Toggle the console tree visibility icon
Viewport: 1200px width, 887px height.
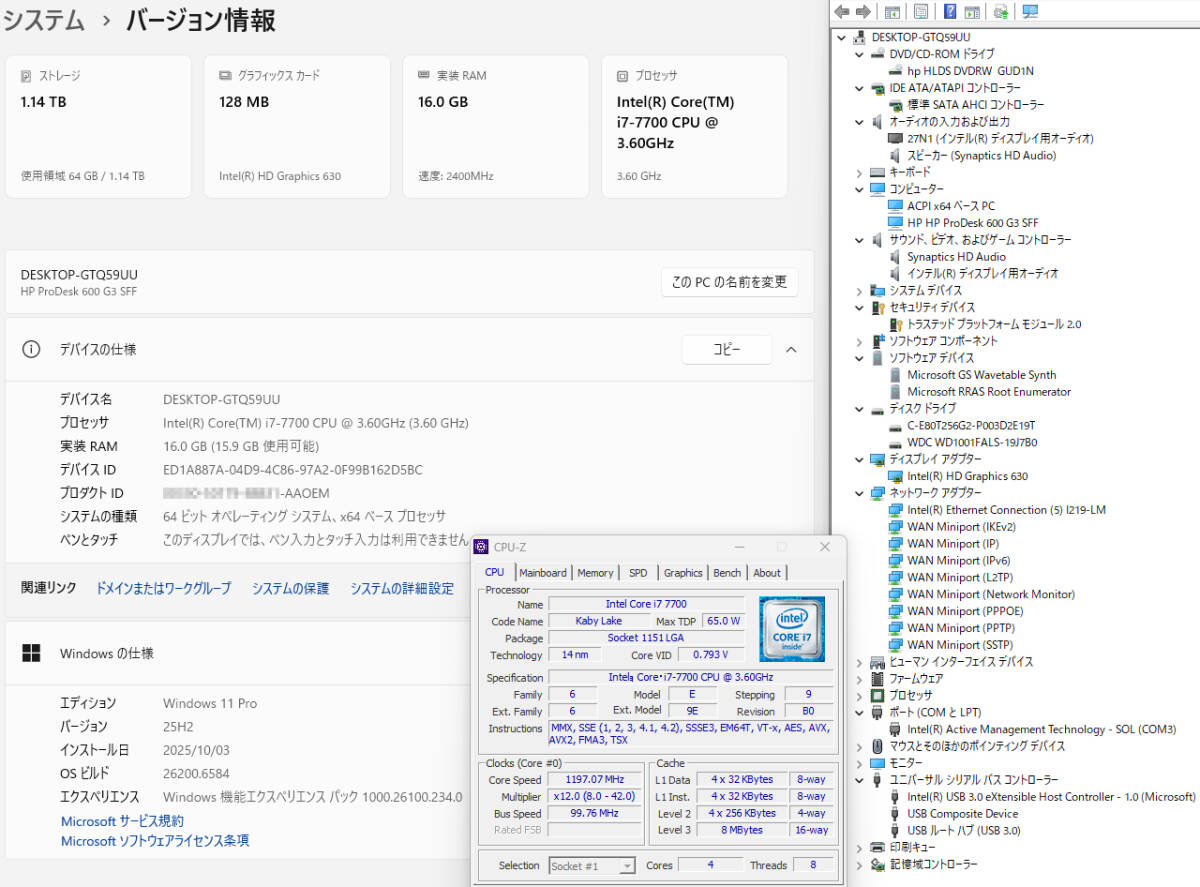[892, 11]
